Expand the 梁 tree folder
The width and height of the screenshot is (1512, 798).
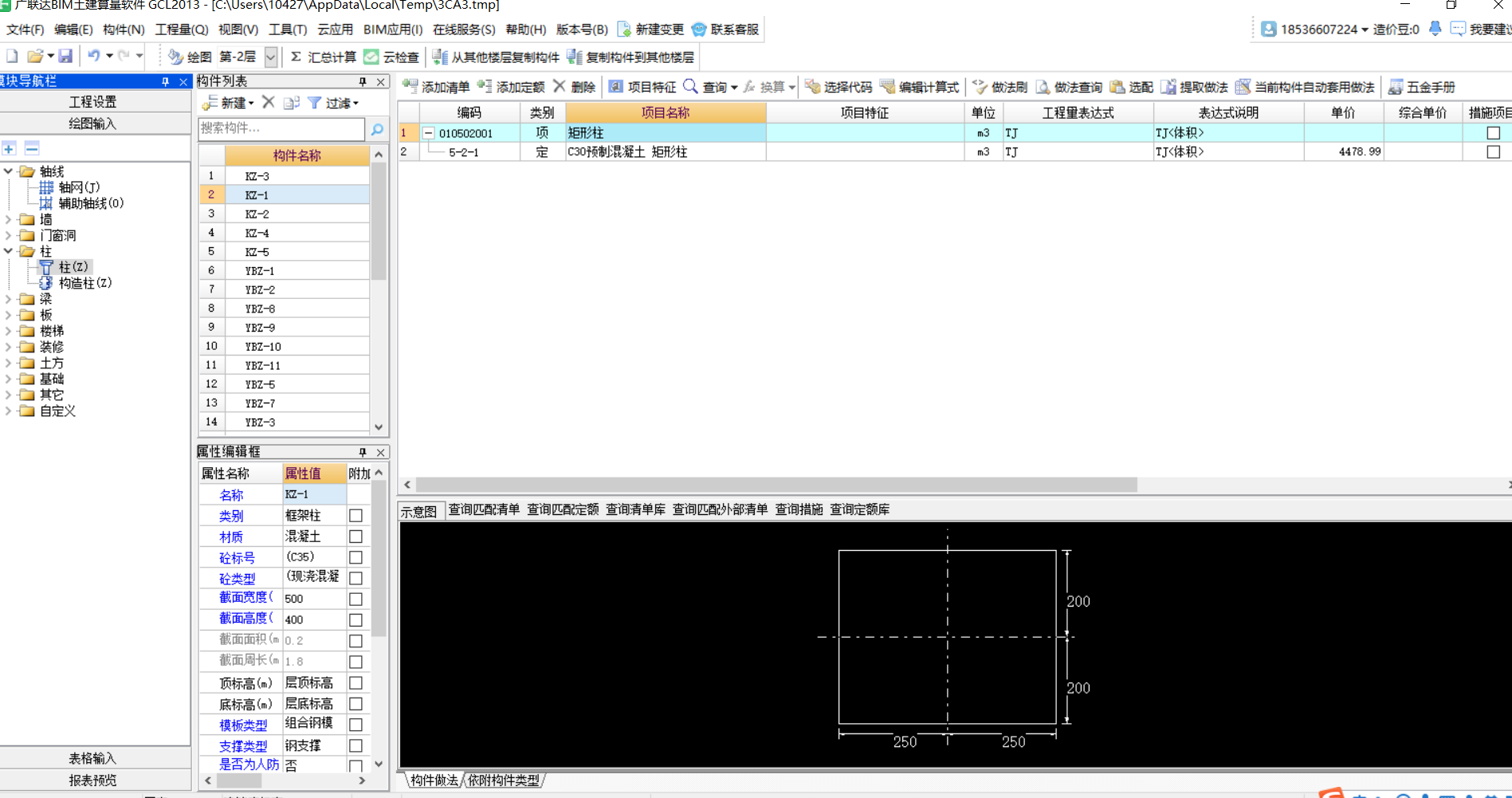(8, 299)
